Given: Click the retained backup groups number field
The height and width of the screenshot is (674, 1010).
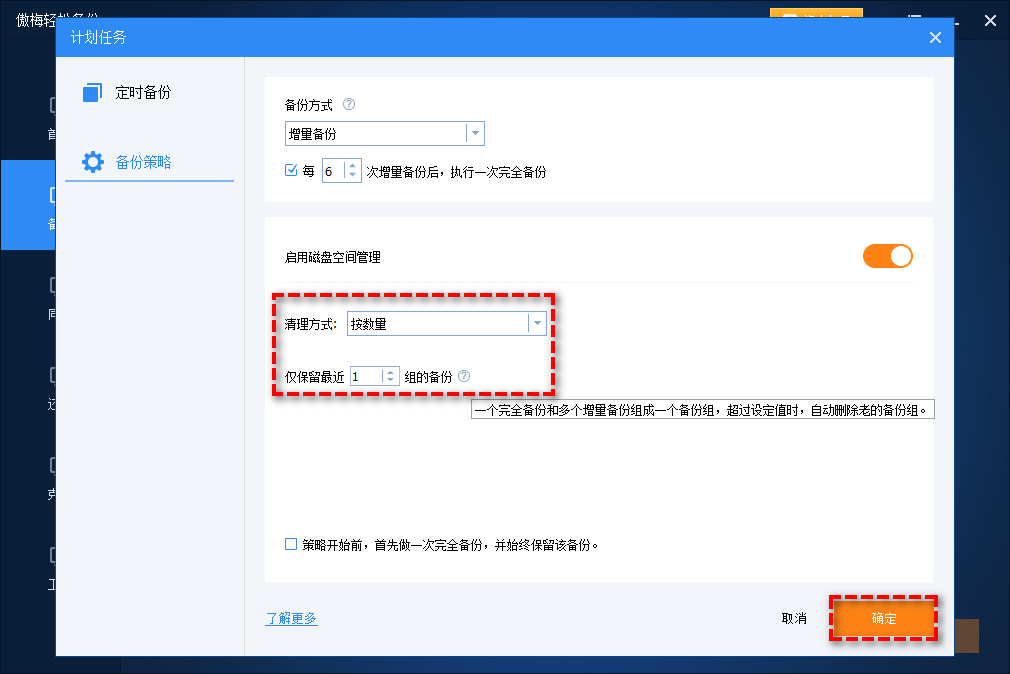Looking at the screenshot, I should 366,375.
